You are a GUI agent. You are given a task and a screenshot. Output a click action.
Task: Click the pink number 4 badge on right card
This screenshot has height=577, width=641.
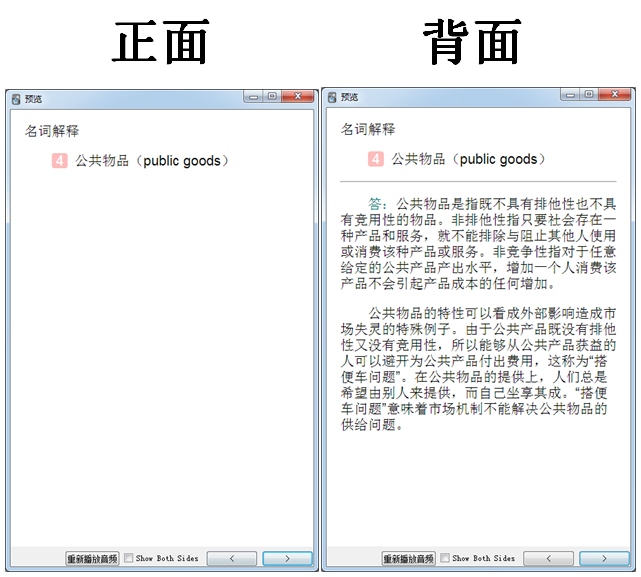click(x=376, y=159)
